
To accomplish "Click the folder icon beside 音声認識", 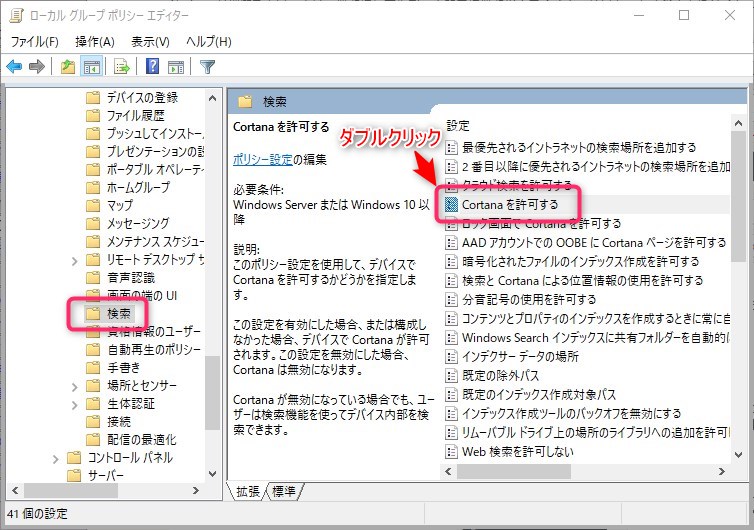I will click(x=93, y=278).
